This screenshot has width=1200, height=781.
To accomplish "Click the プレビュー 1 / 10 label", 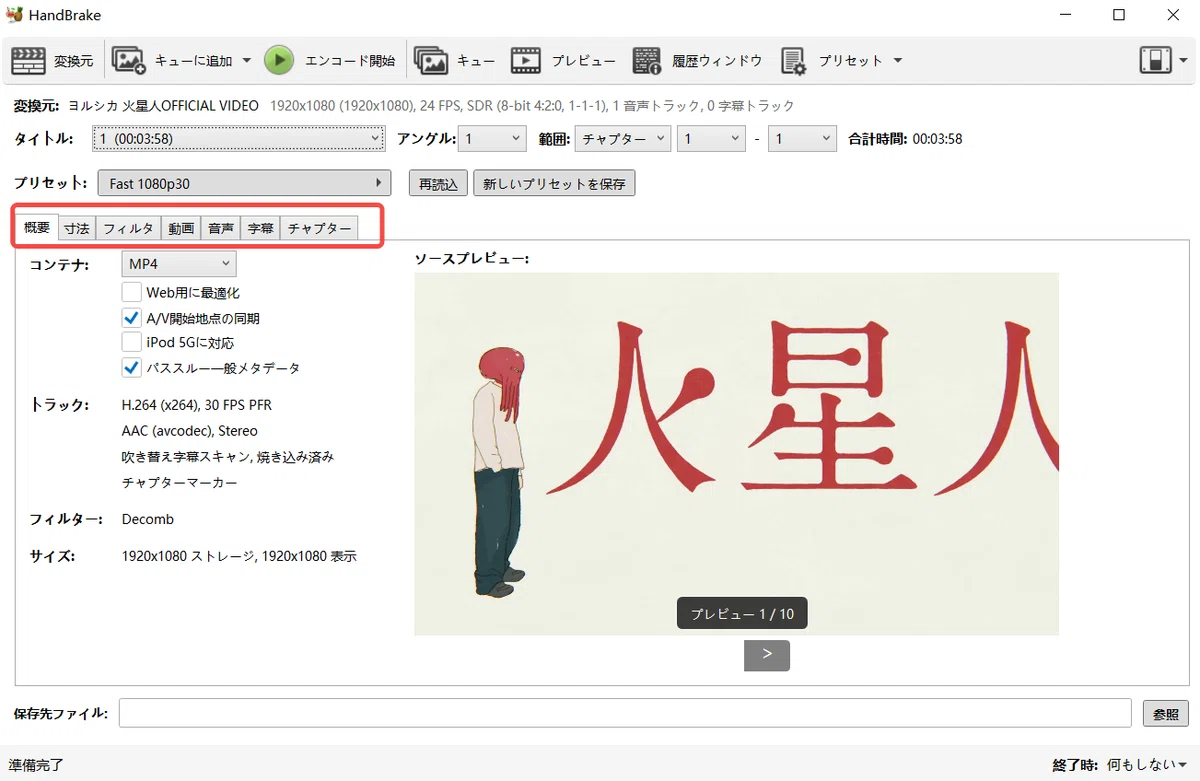I will [x=742, y=613].
